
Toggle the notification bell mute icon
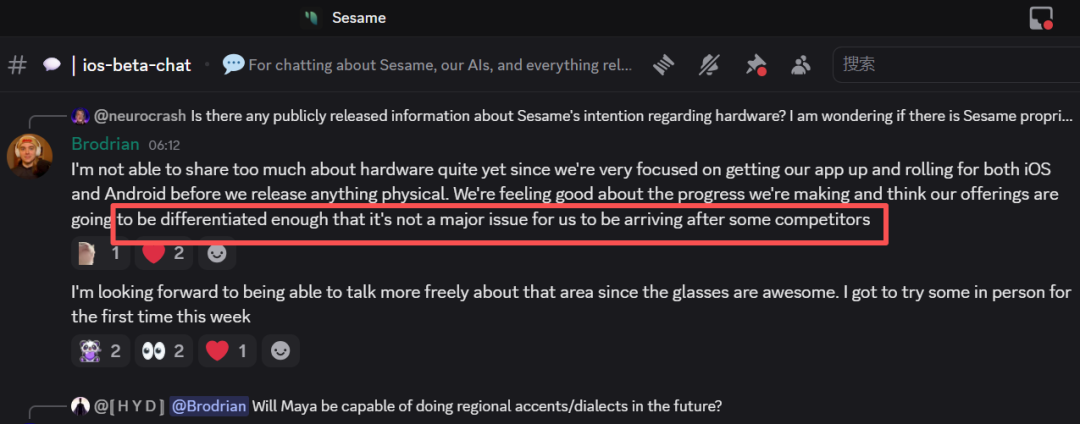point(709,65)
